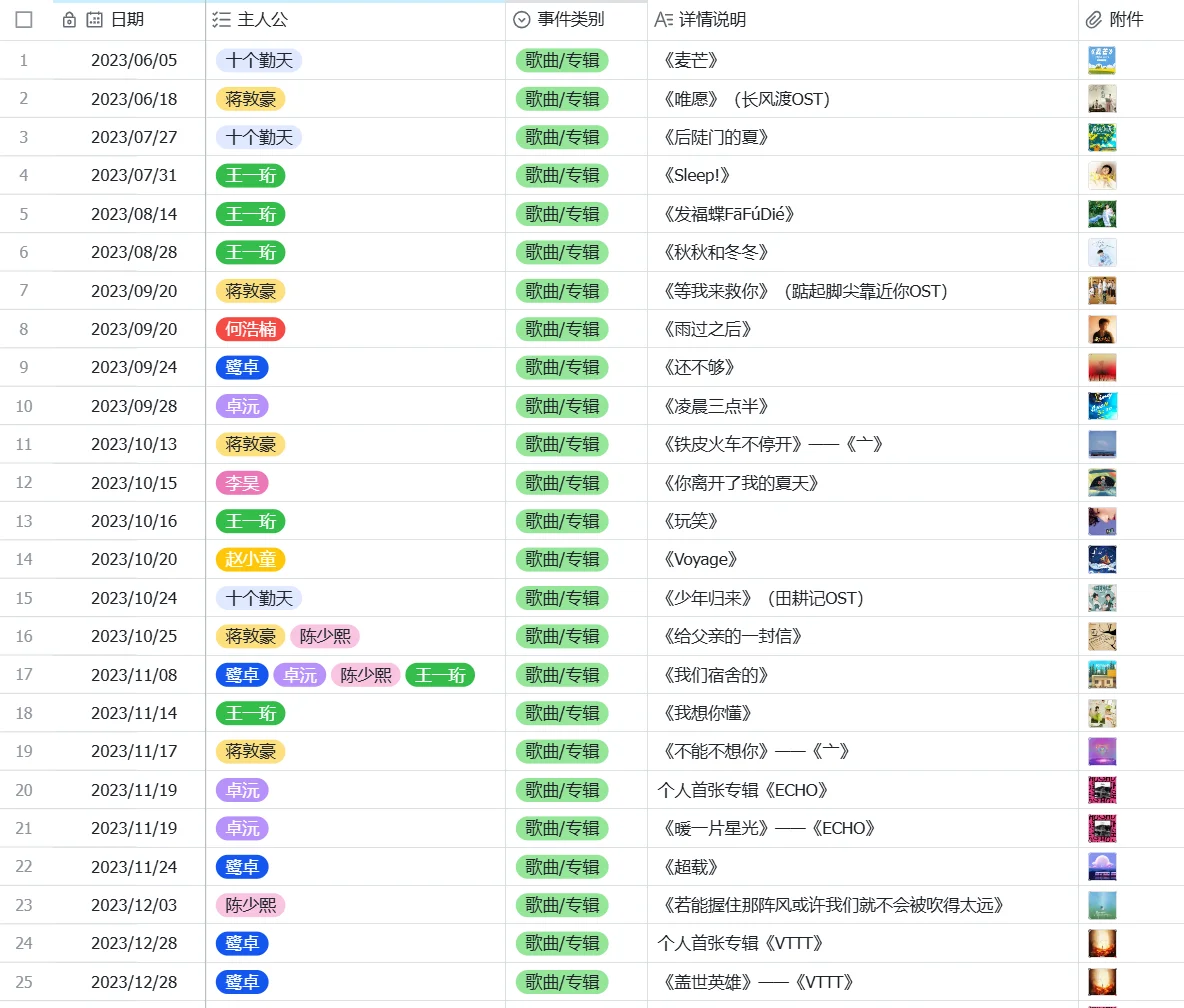
Task: Select row number 13
Action: pos(24,521)
